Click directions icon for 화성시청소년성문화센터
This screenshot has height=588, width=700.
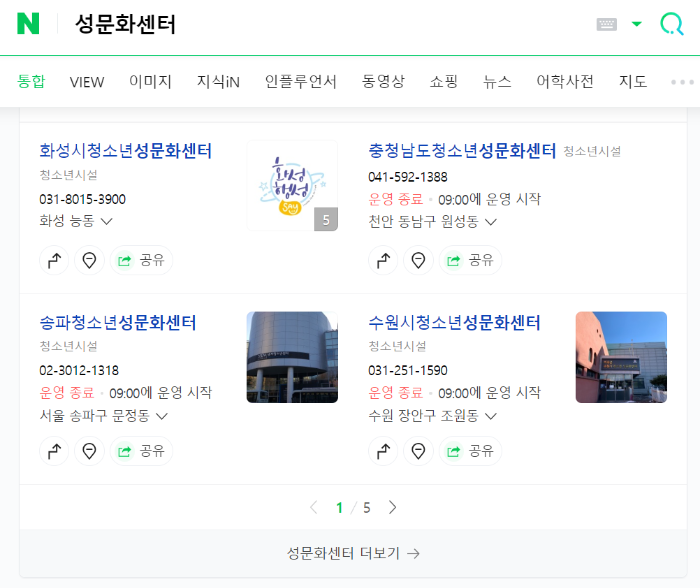(x=54, y=260)
